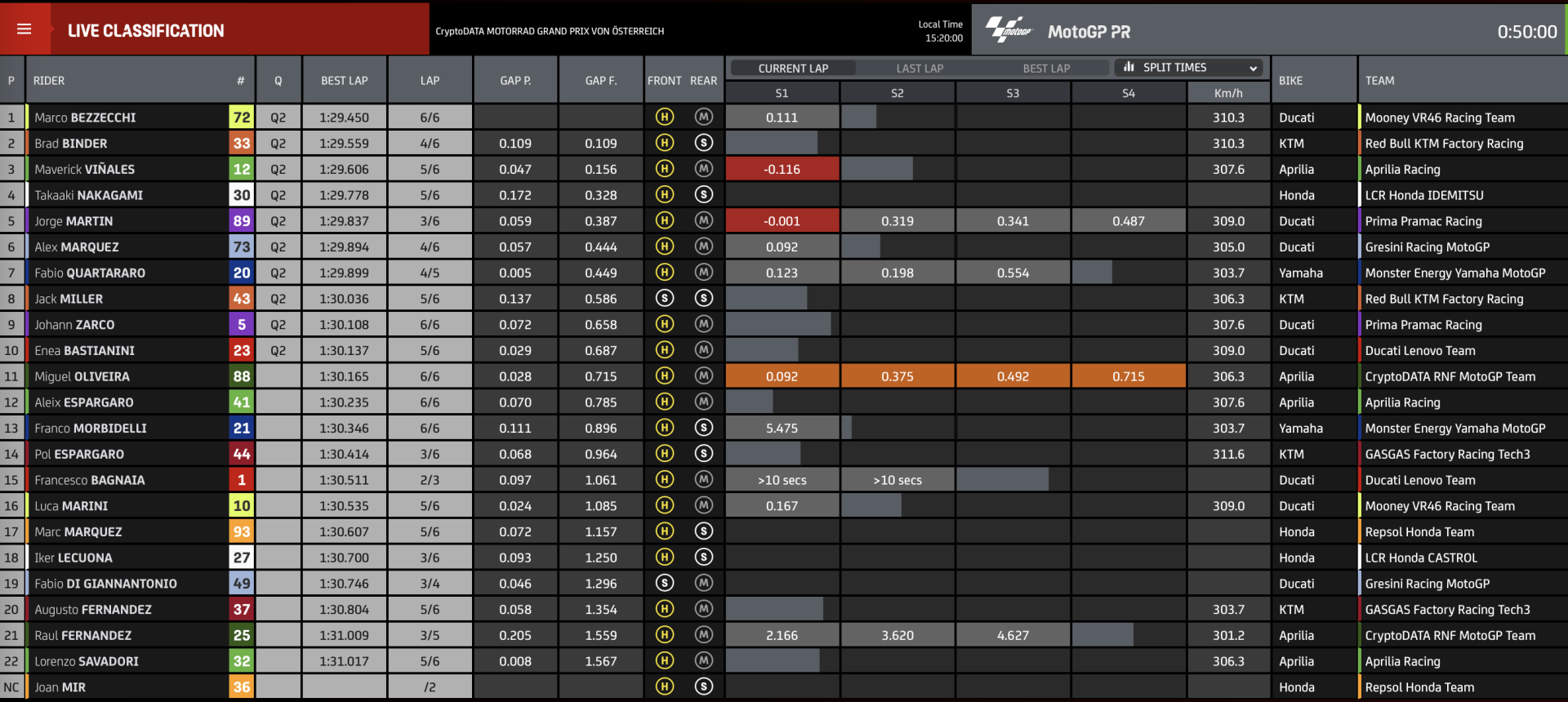1568x702 pixels.
Task: Click the LIVE CLASSIFICATION title
Action: pyautogui.click(x=145, y=30)
